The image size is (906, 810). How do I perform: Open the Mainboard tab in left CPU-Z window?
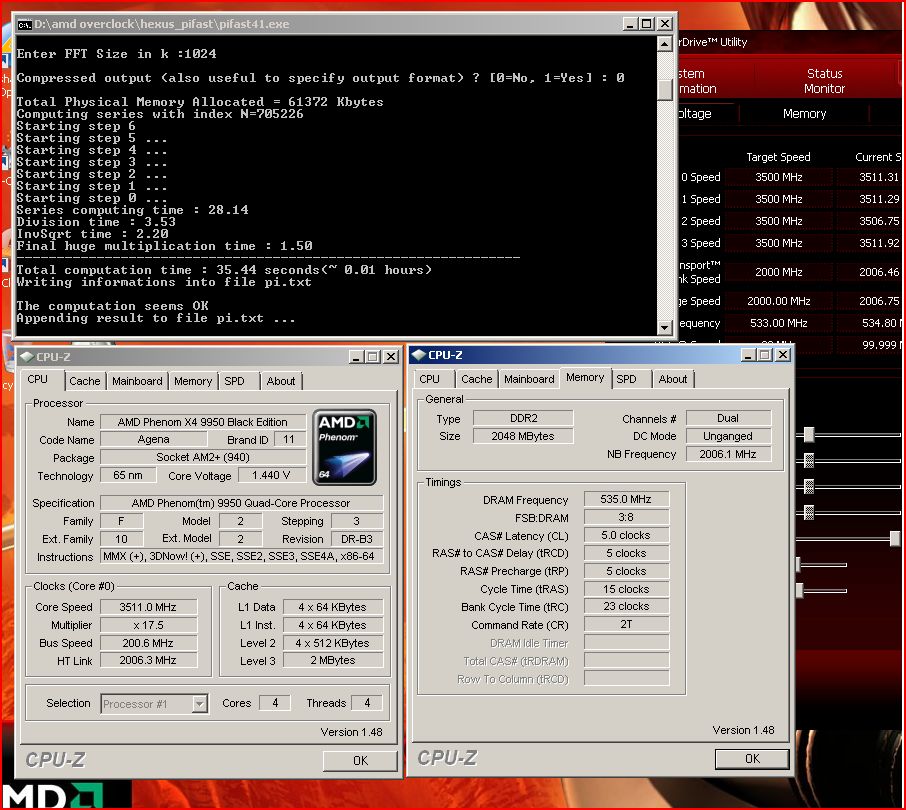click(x=137, y=381)
